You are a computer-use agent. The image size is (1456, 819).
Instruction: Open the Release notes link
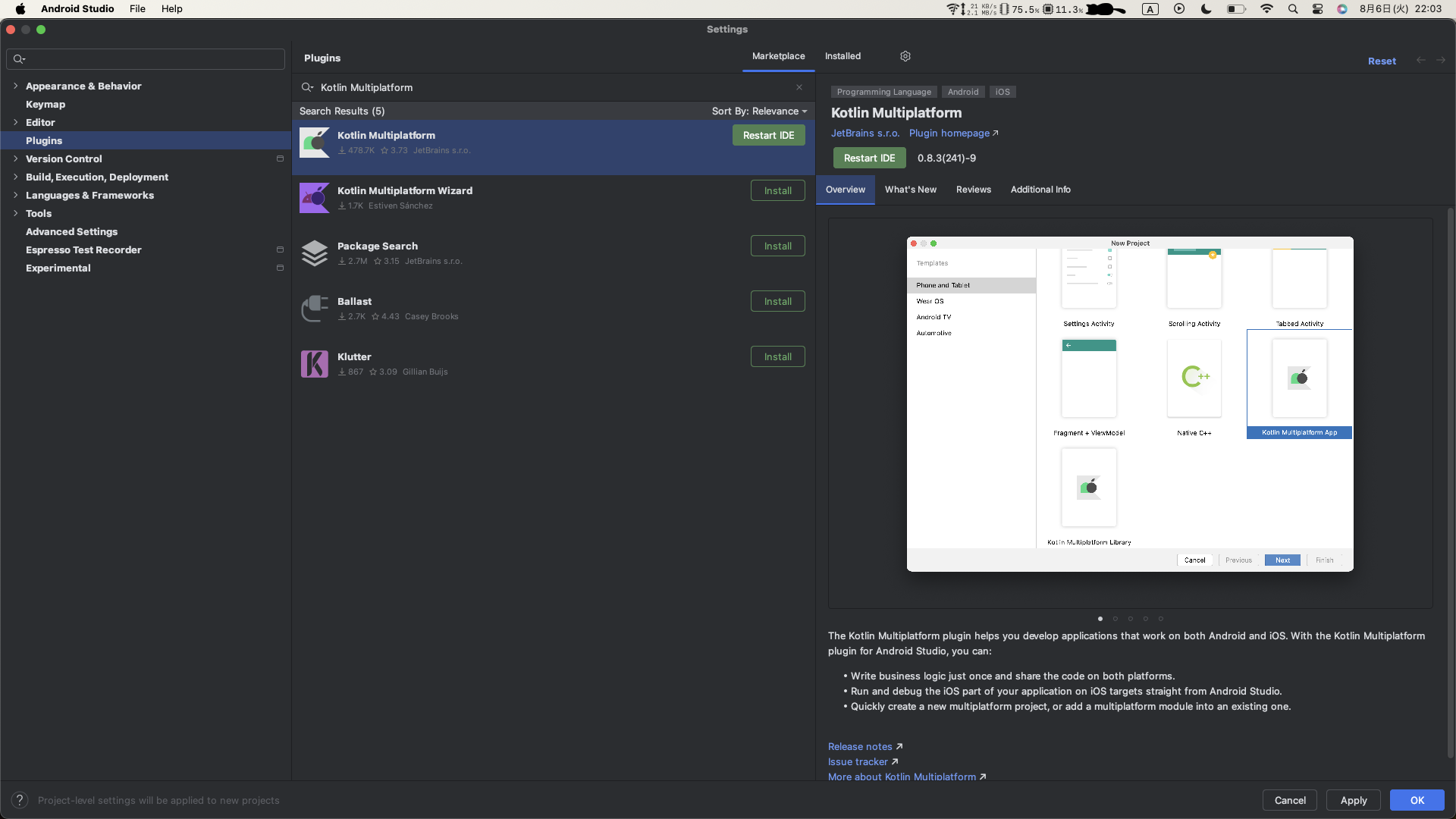[860, 747]
